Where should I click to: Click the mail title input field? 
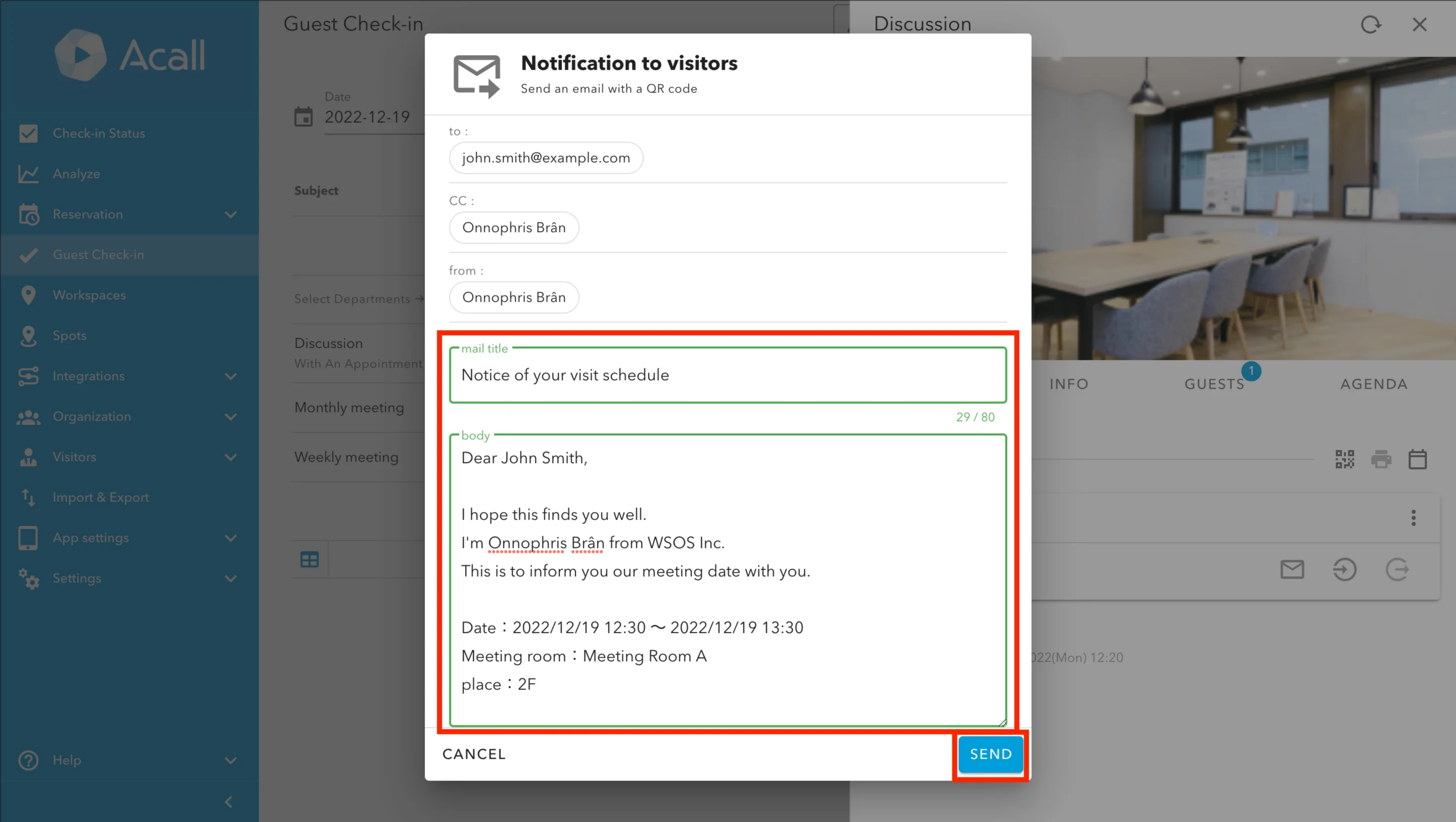(728, 375)
